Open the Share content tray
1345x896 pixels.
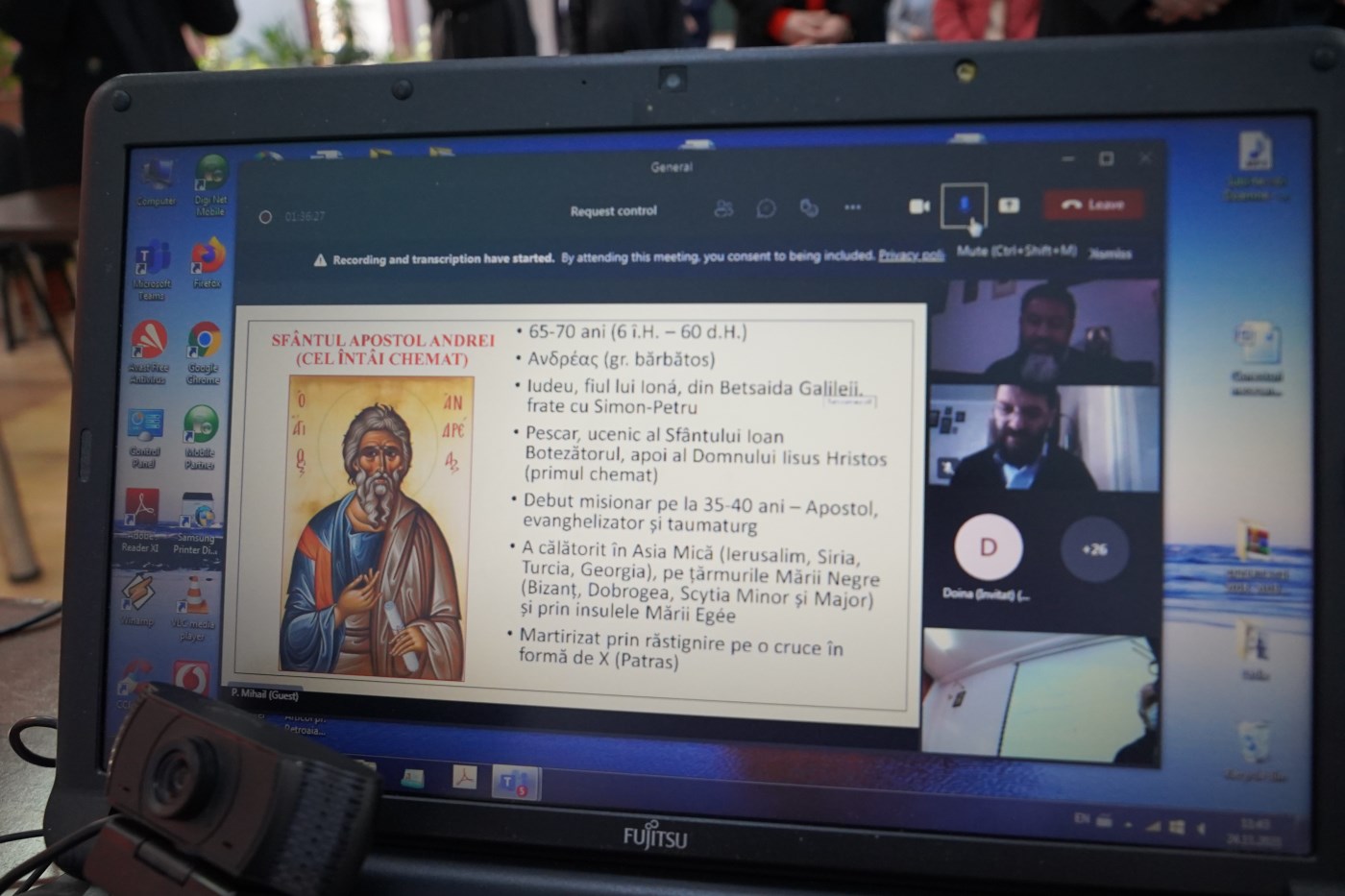point(1009,205)
